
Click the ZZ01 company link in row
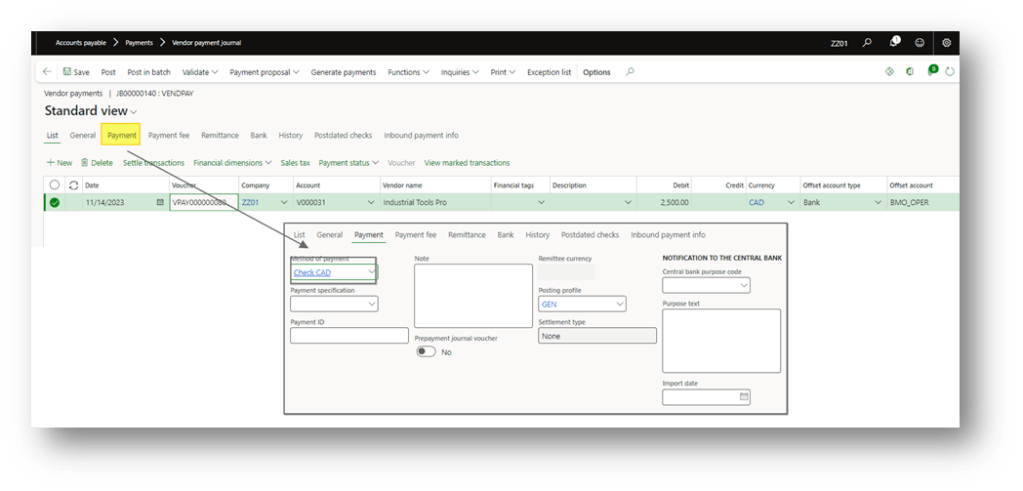coord(250,202)
